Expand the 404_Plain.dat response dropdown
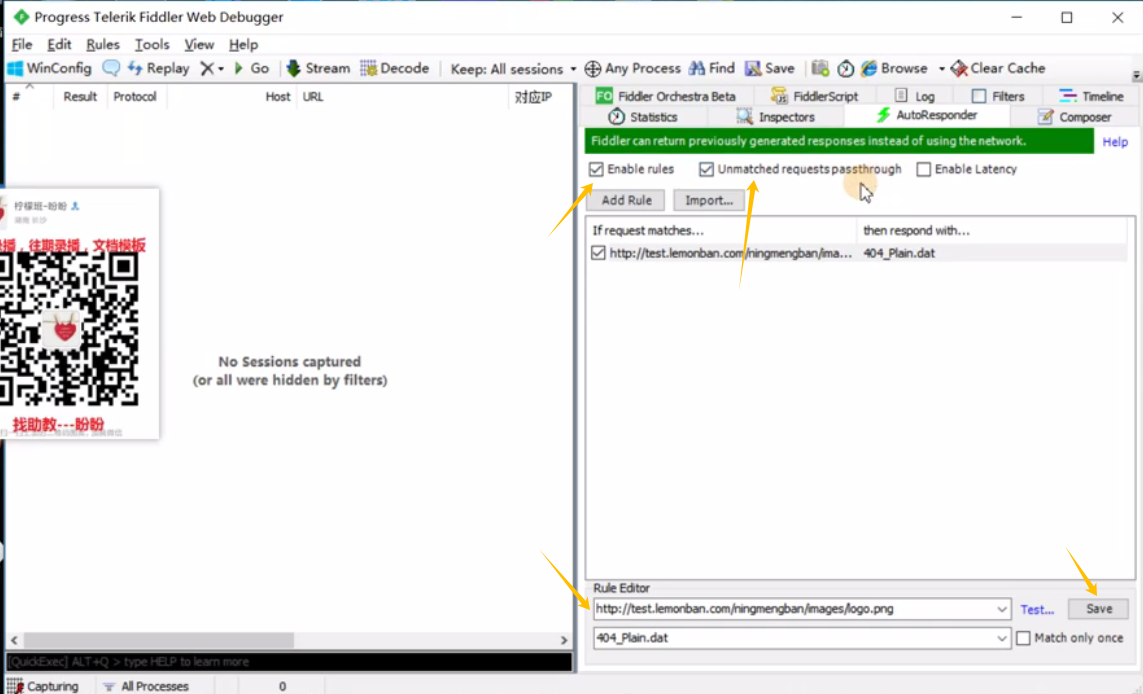 point(1002,639)
